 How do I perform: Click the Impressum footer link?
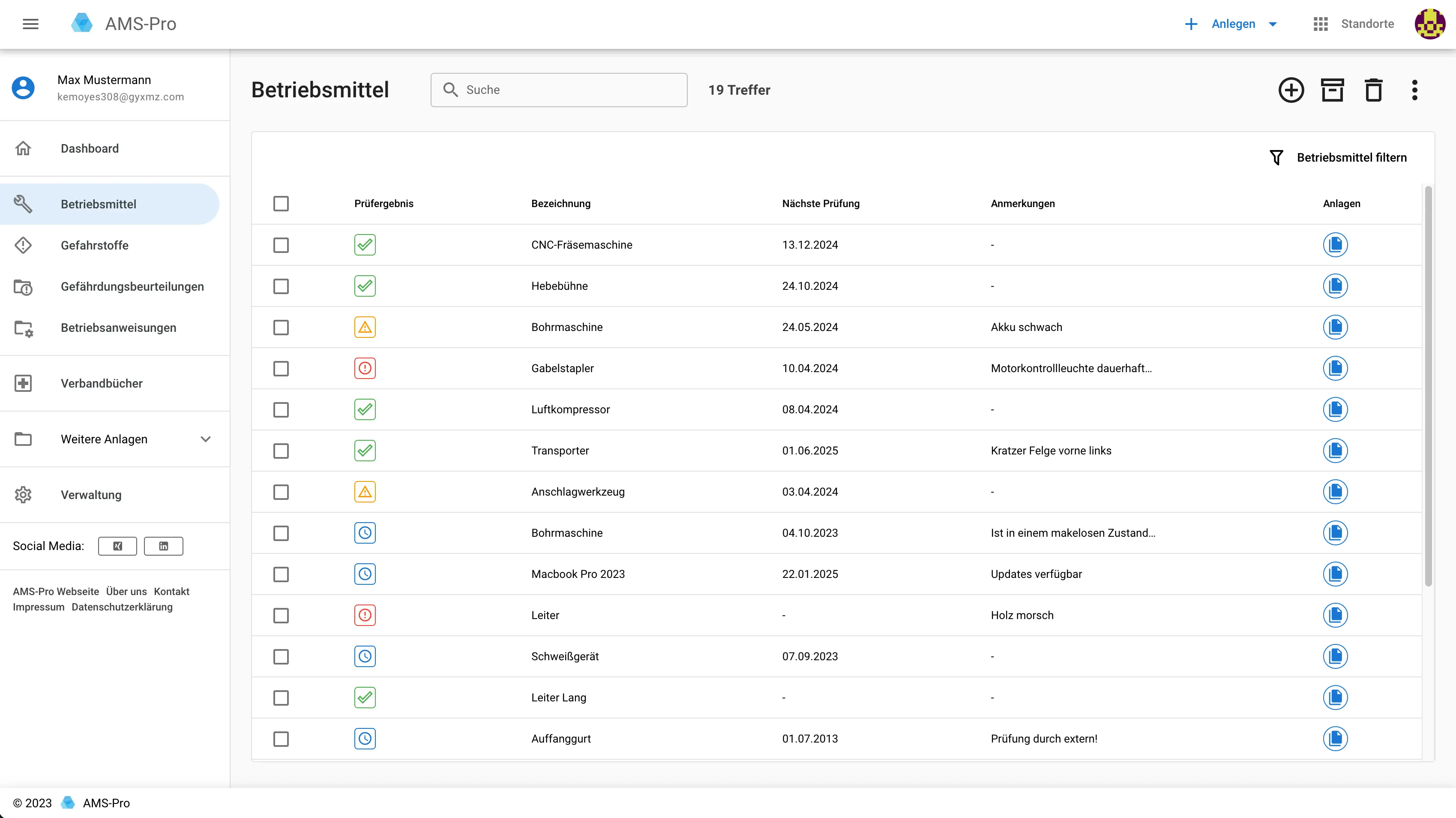(39, 607)
